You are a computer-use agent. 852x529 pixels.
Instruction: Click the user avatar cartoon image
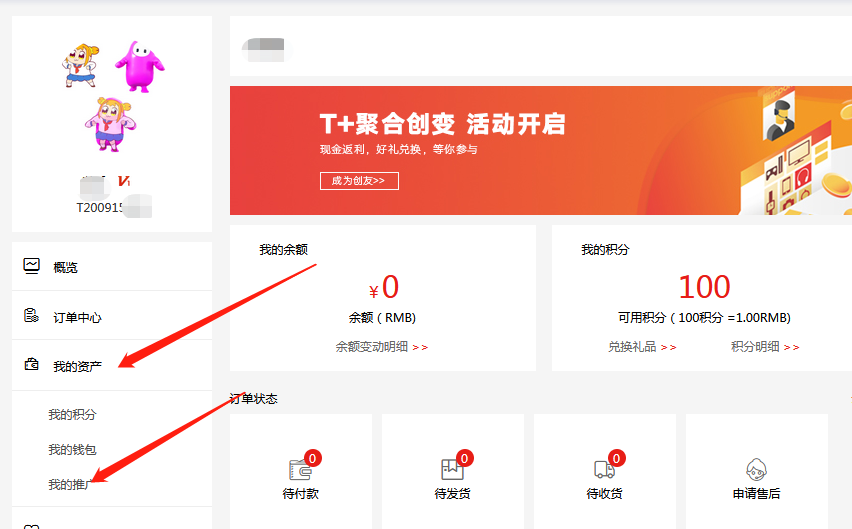pos(112,96)
